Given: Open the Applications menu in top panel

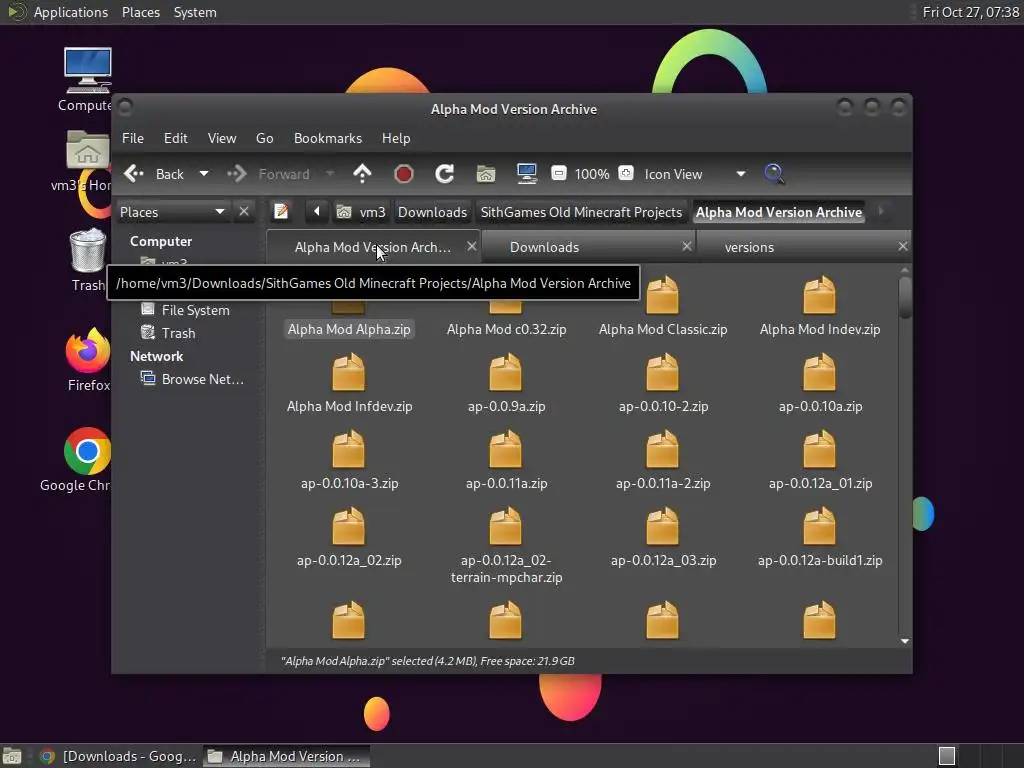Looking at the screenshot, I should click(x=71, y=12).
